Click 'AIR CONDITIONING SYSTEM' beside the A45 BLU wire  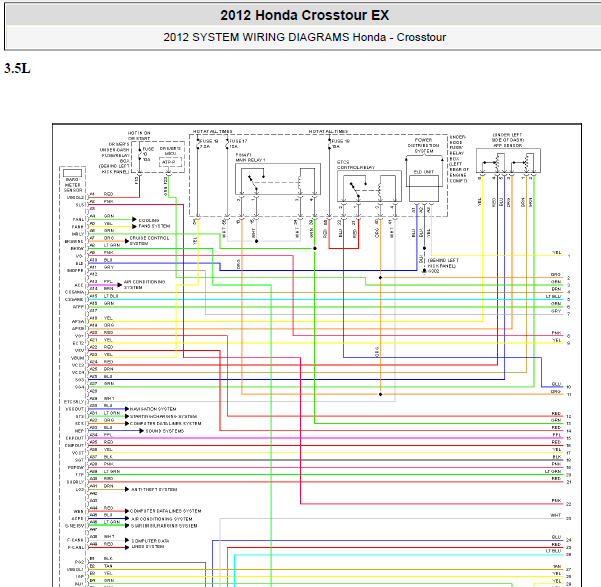coord(162,519)
